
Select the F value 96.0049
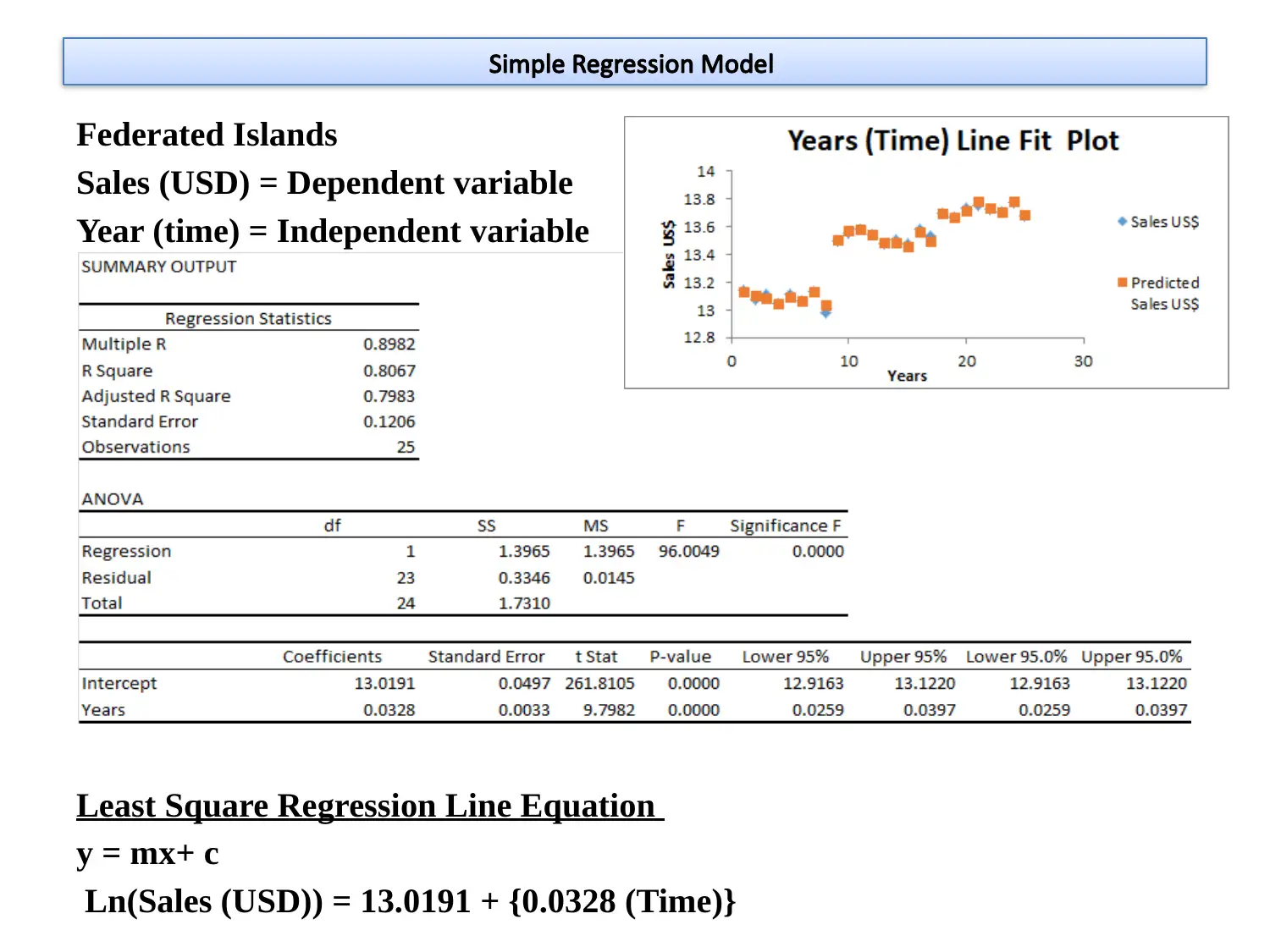[689, 551]
